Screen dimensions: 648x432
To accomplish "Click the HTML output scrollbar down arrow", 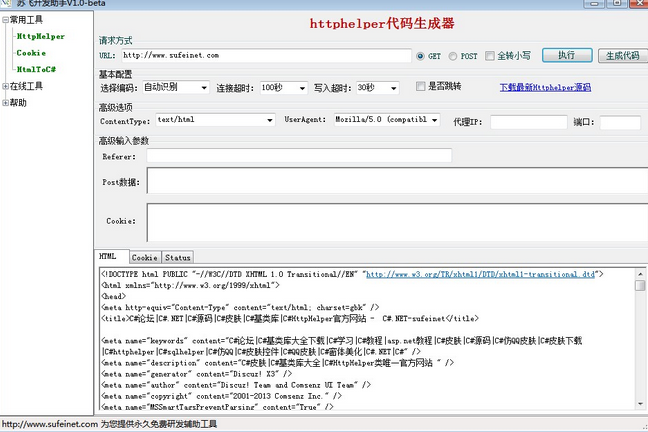I will click(640, 404).
